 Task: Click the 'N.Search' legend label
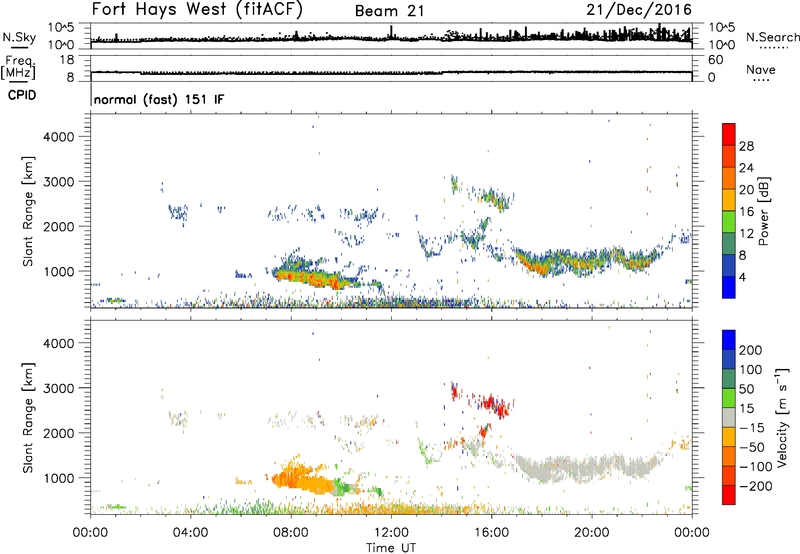pyautogui.click(x=772, y=37)
